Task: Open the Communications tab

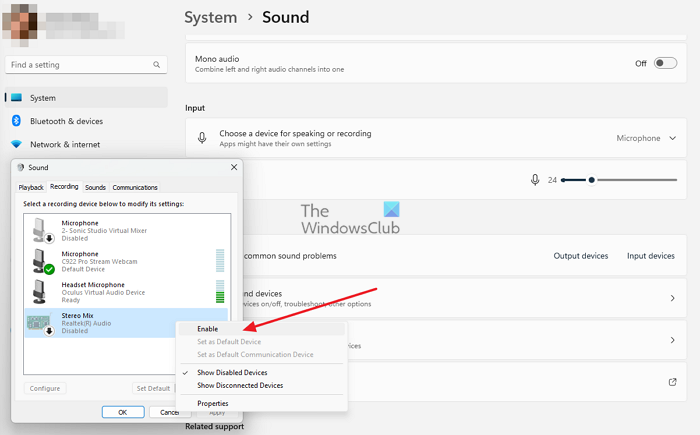Action: point(135,187)
